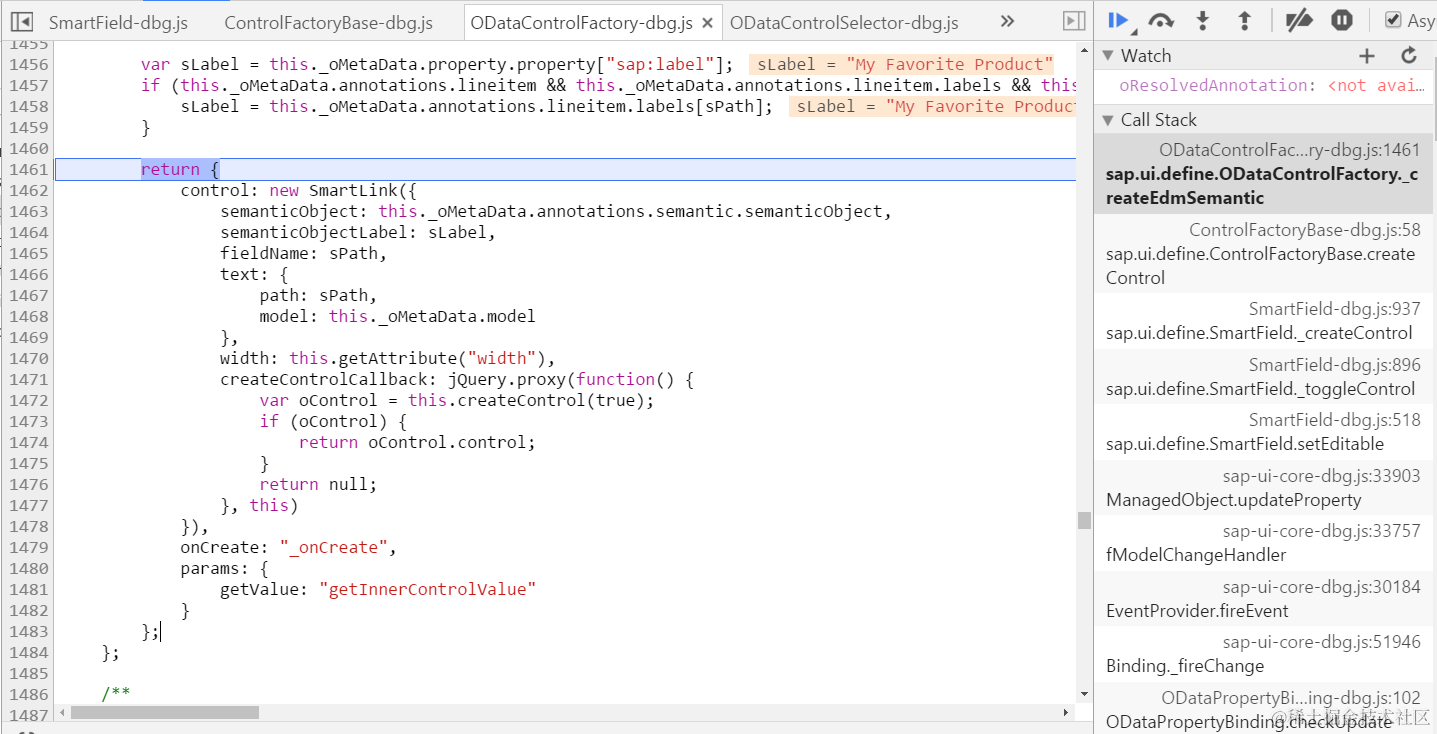Screen dimensions: 1437x734
Task: Click editor scrollbar up arrow
Action: [1084, 49]
